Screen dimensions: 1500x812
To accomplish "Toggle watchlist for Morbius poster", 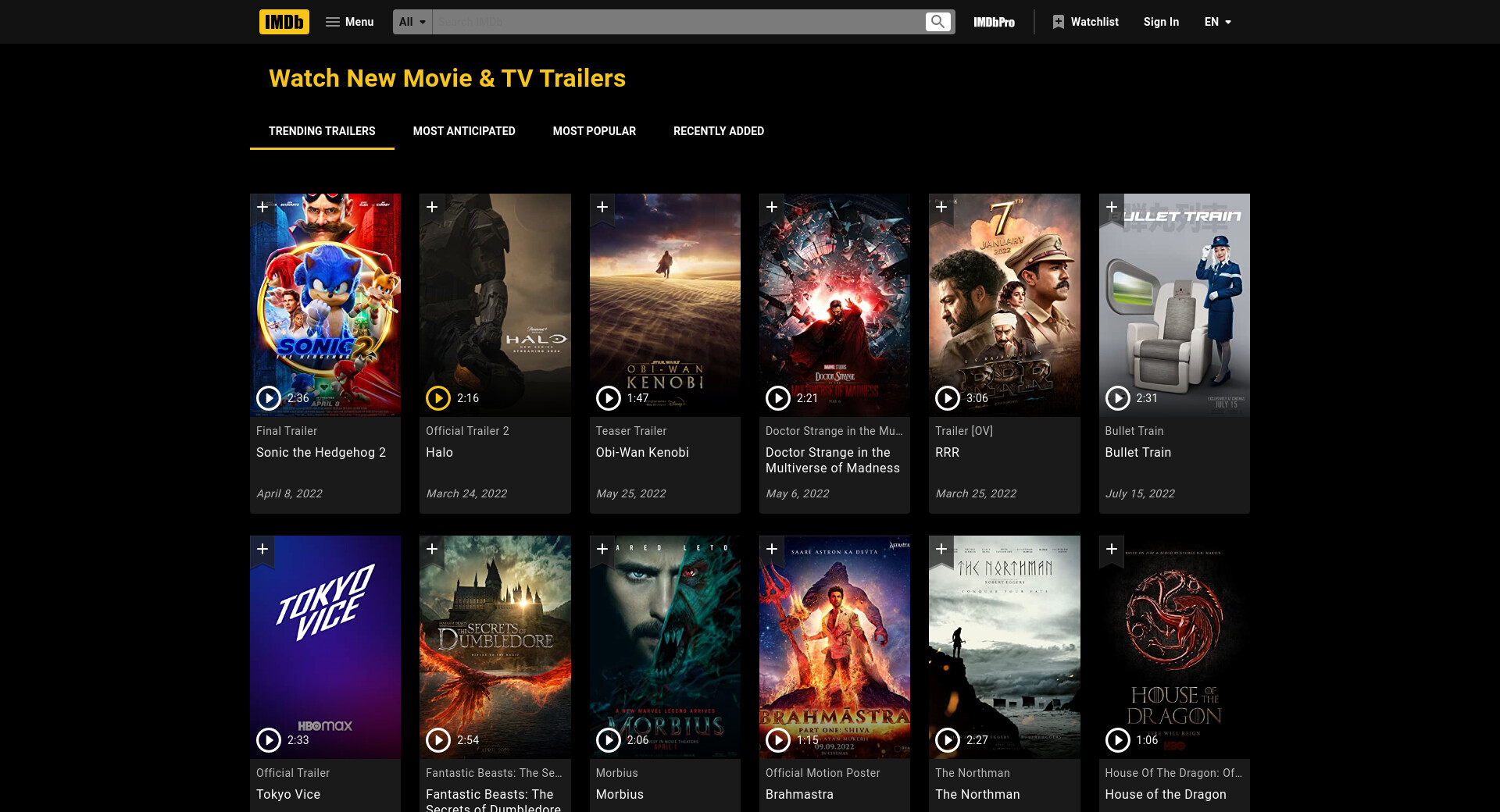I will point(602,549).
